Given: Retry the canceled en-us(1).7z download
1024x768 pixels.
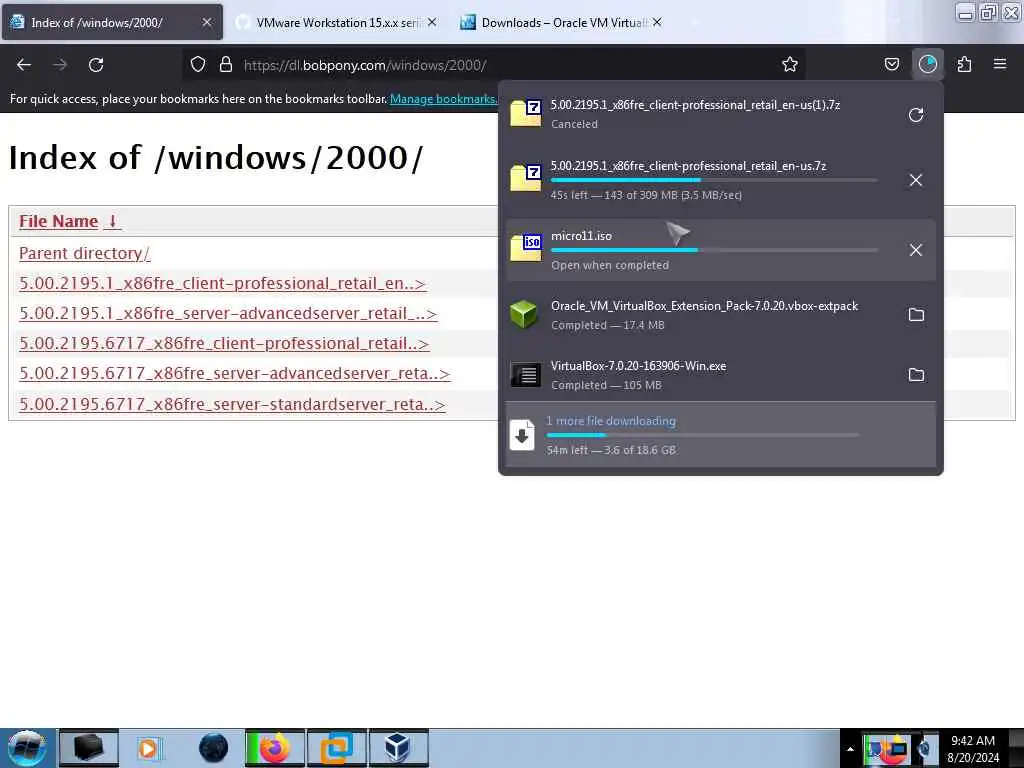Looking at the screenshot, I should pos(916,115).
